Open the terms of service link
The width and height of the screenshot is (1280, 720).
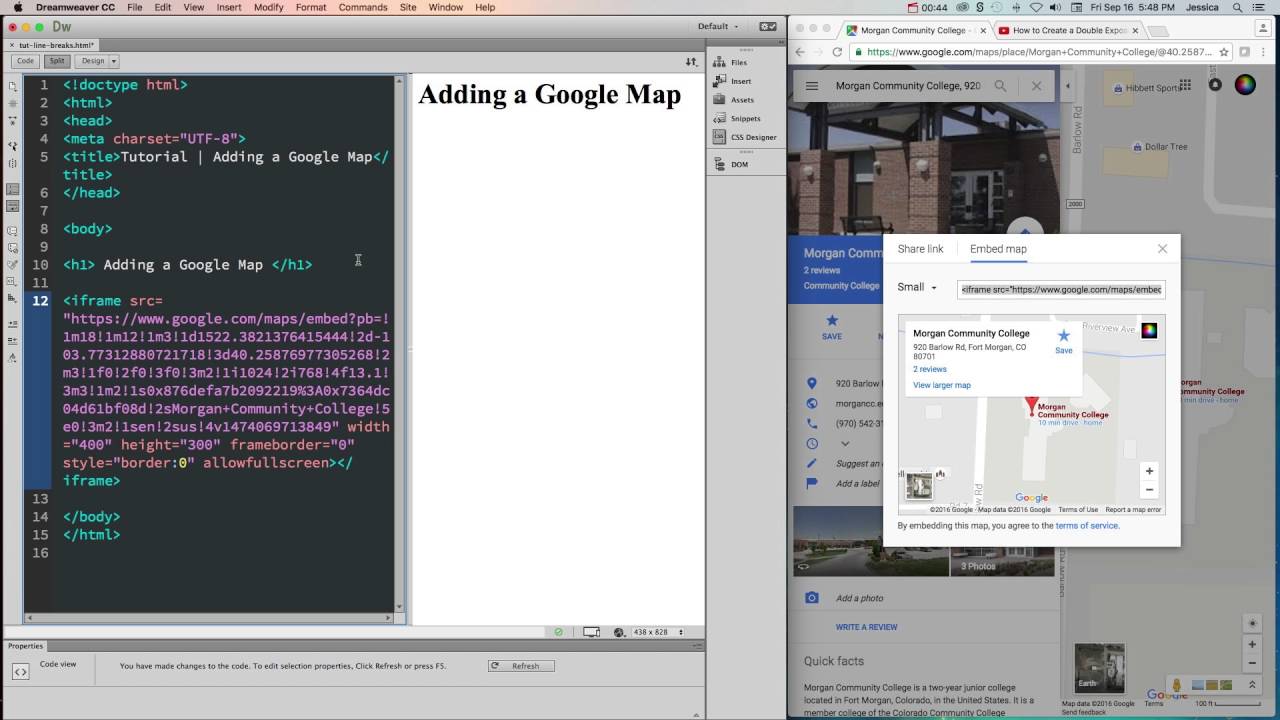point(1087,525)
